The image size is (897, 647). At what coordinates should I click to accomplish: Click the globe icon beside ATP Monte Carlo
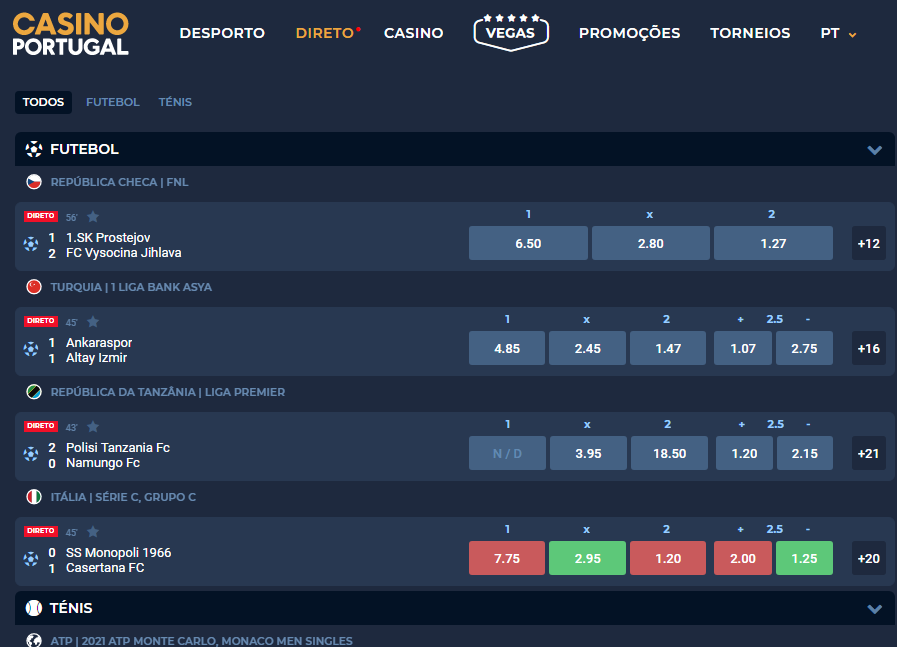34,641
